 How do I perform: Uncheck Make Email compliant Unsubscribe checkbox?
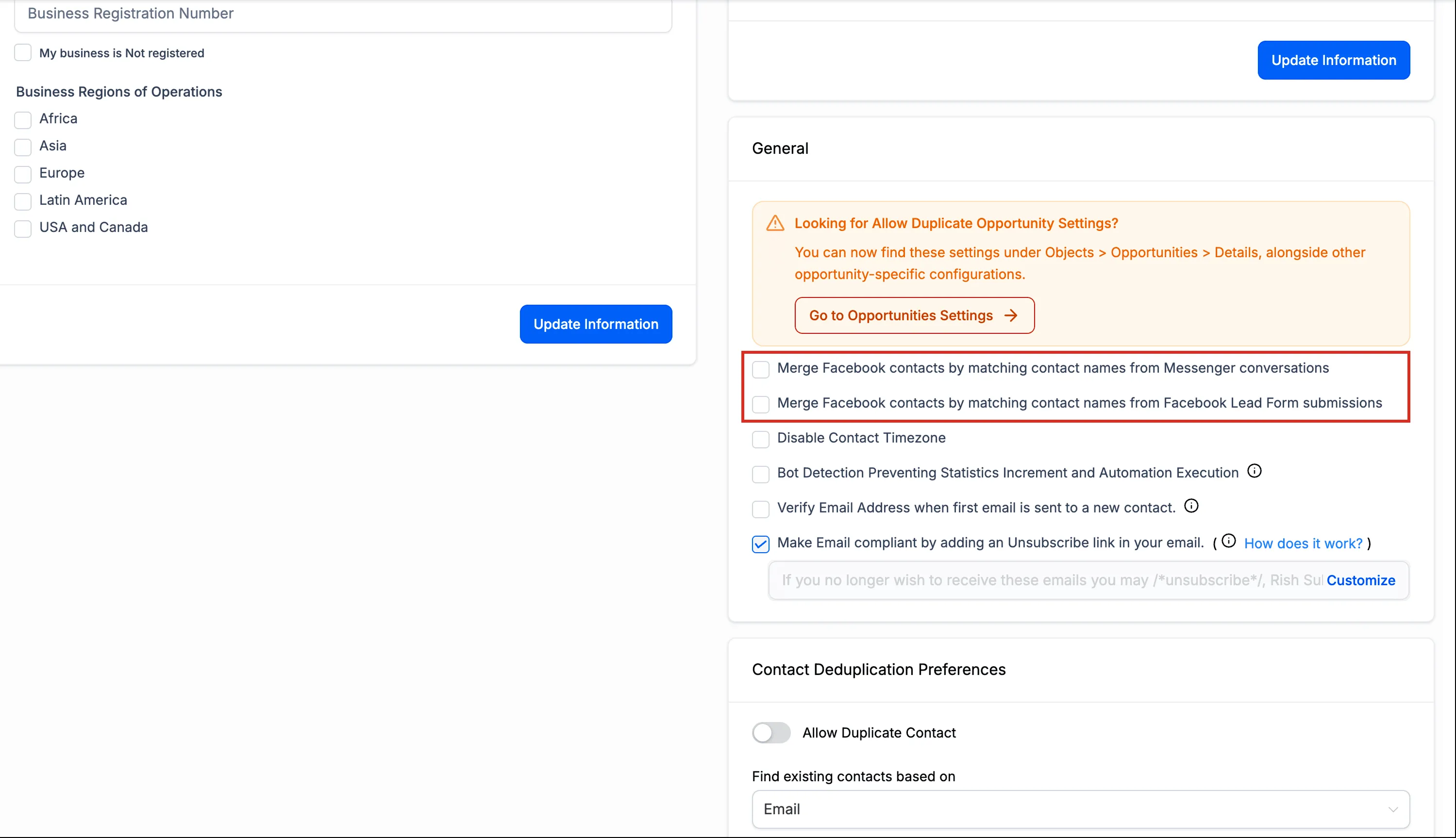[761, 544]
